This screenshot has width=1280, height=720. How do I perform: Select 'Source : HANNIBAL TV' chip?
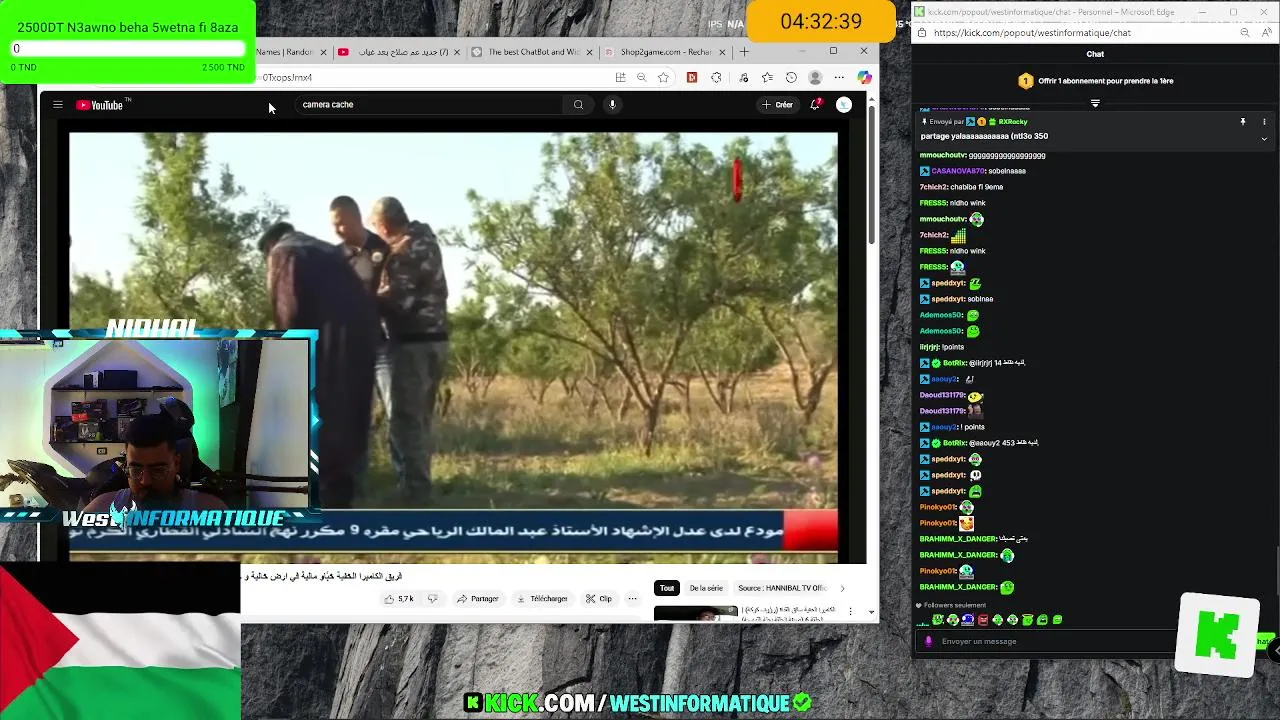point(782,588)
